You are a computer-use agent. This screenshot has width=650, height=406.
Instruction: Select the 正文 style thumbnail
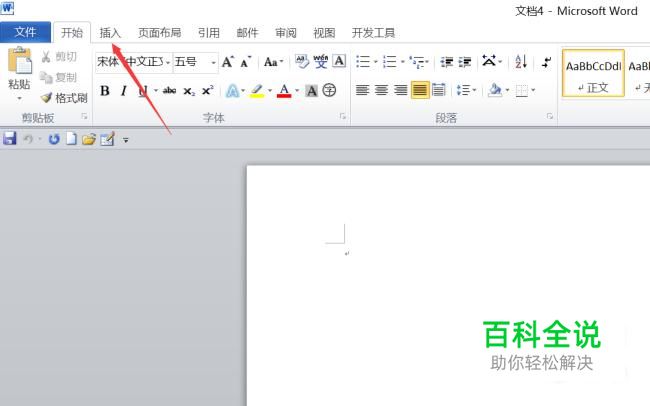point(593,73)
